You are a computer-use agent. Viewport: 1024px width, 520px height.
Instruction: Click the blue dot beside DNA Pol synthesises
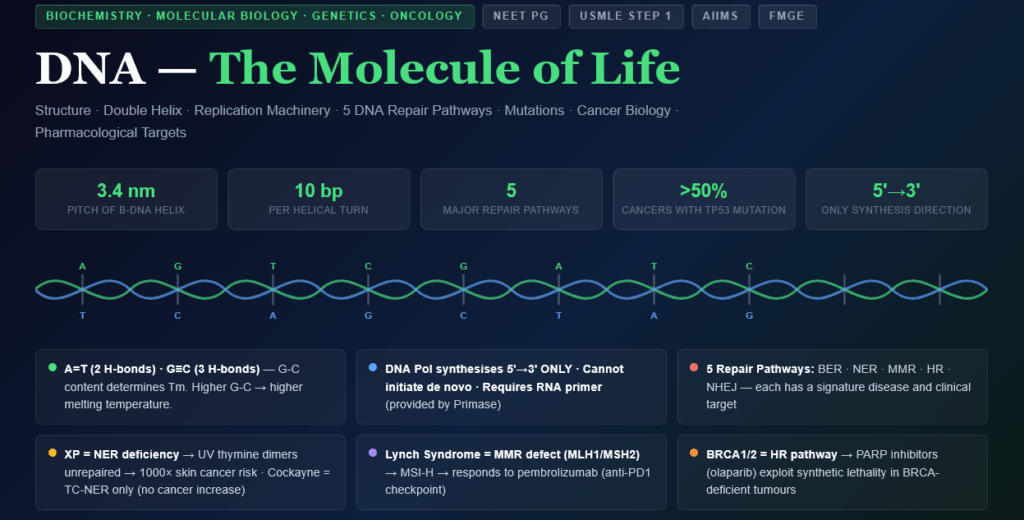[373, 368]
